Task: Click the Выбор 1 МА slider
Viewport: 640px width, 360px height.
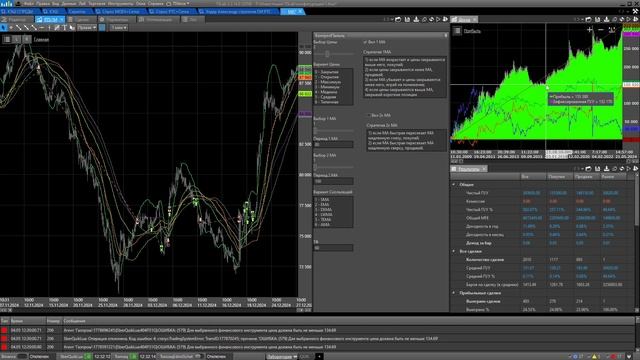Action: [x=334, y=131]
